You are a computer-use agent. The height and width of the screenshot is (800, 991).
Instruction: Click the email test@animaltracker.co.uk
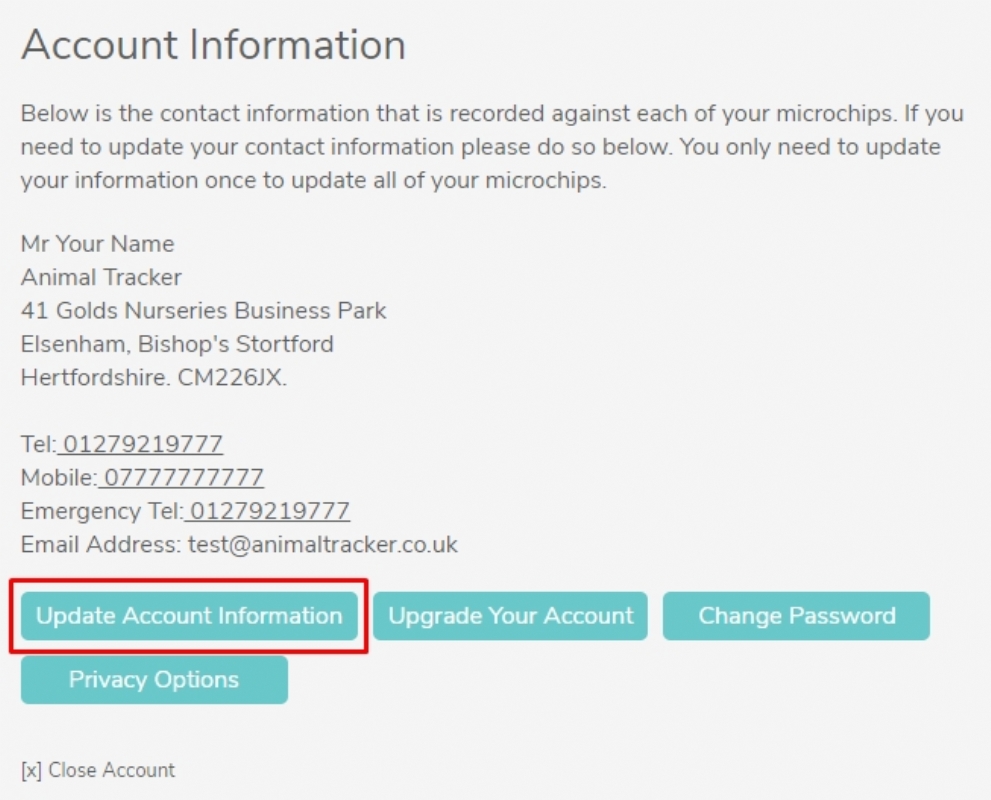pyautogui.click(x=323, y=545)
